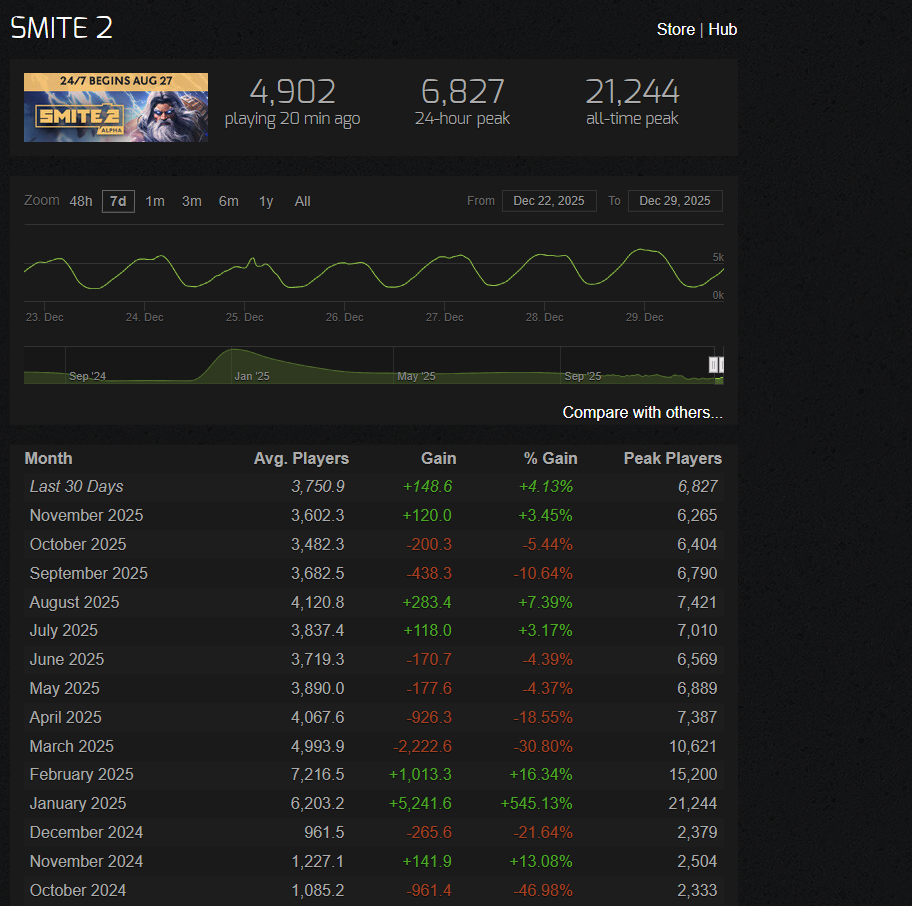
Task: Click the 21,244 all-time peak value
Action: [x=632, y=91]
